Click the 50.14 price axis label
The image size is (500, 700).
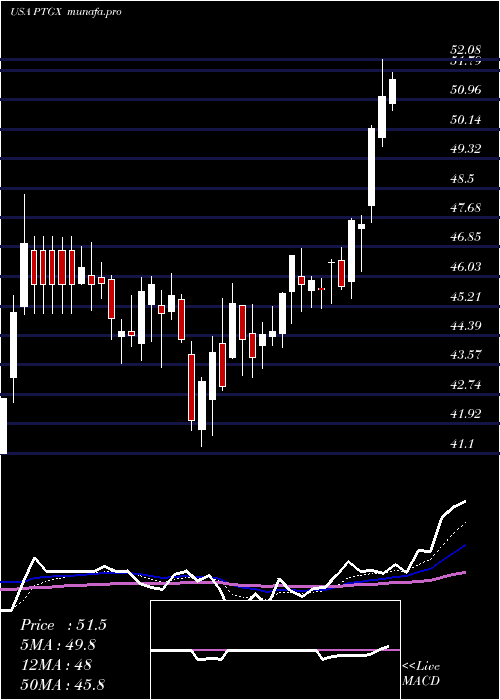(x=466, y=119)
